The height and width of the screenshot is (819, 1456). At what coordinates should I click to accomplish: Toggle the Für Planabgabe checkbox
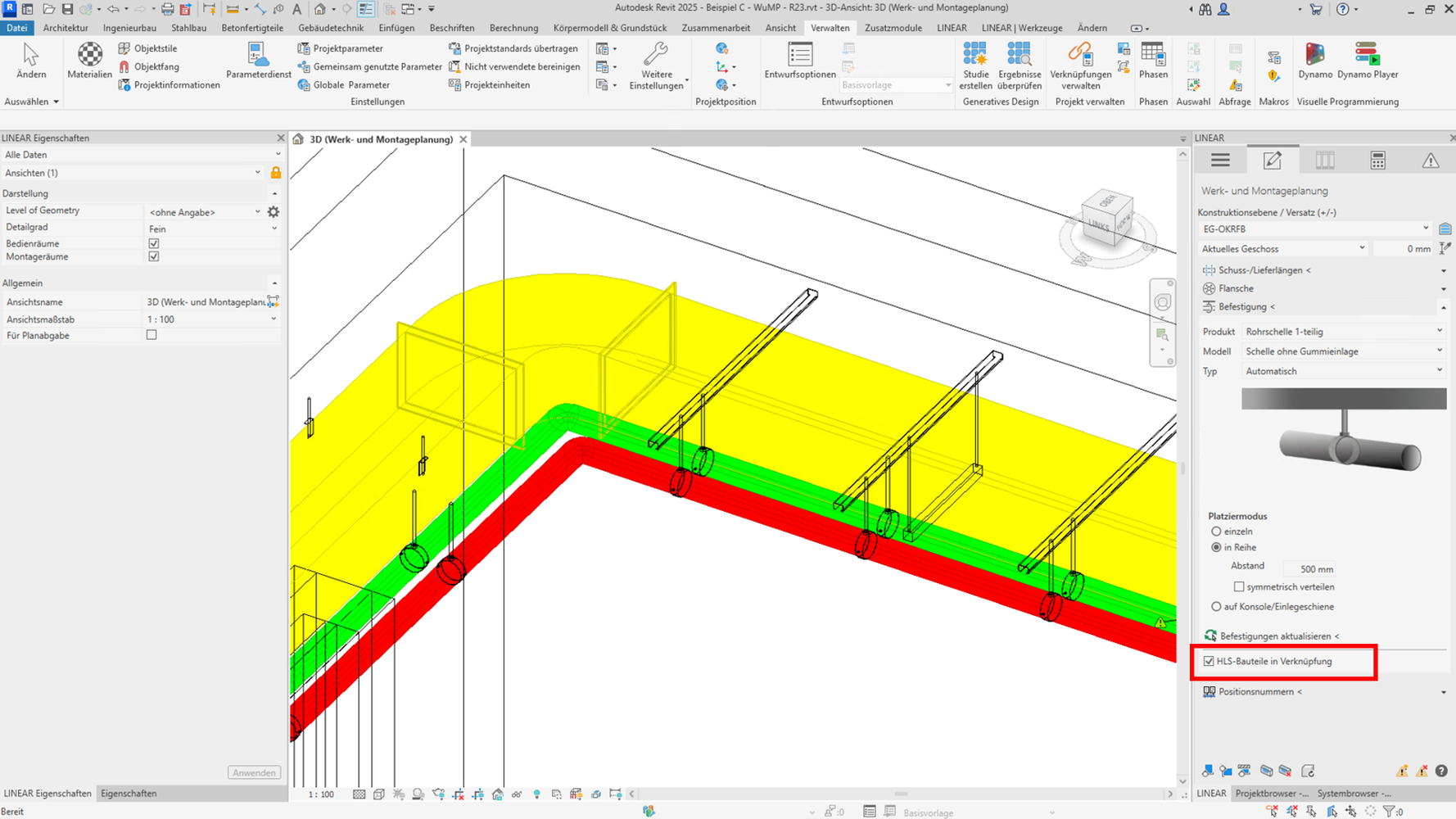(151, 335)
